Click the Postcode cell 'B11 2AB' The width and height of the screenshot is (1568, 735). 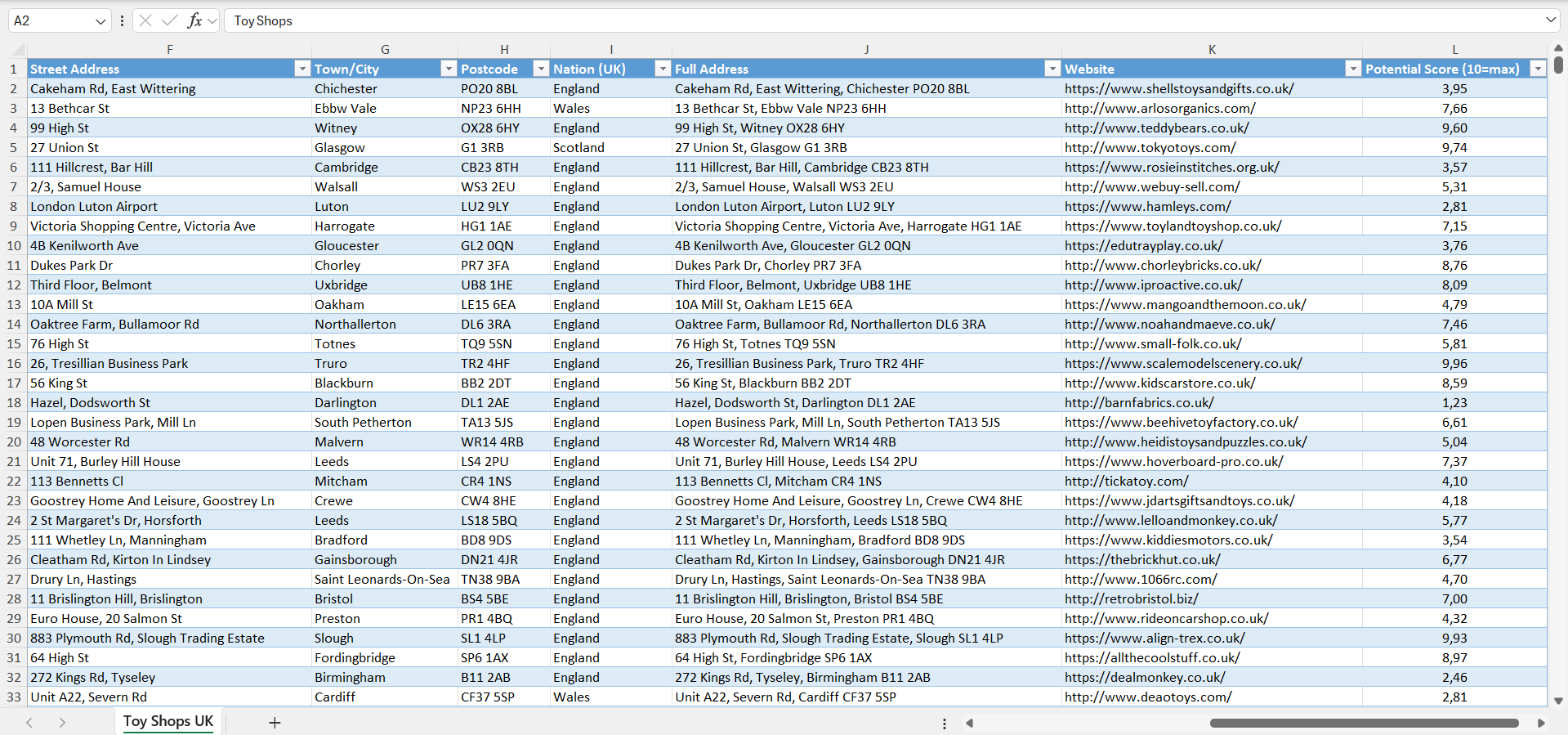pyautogui.click(x=504, y=677)
